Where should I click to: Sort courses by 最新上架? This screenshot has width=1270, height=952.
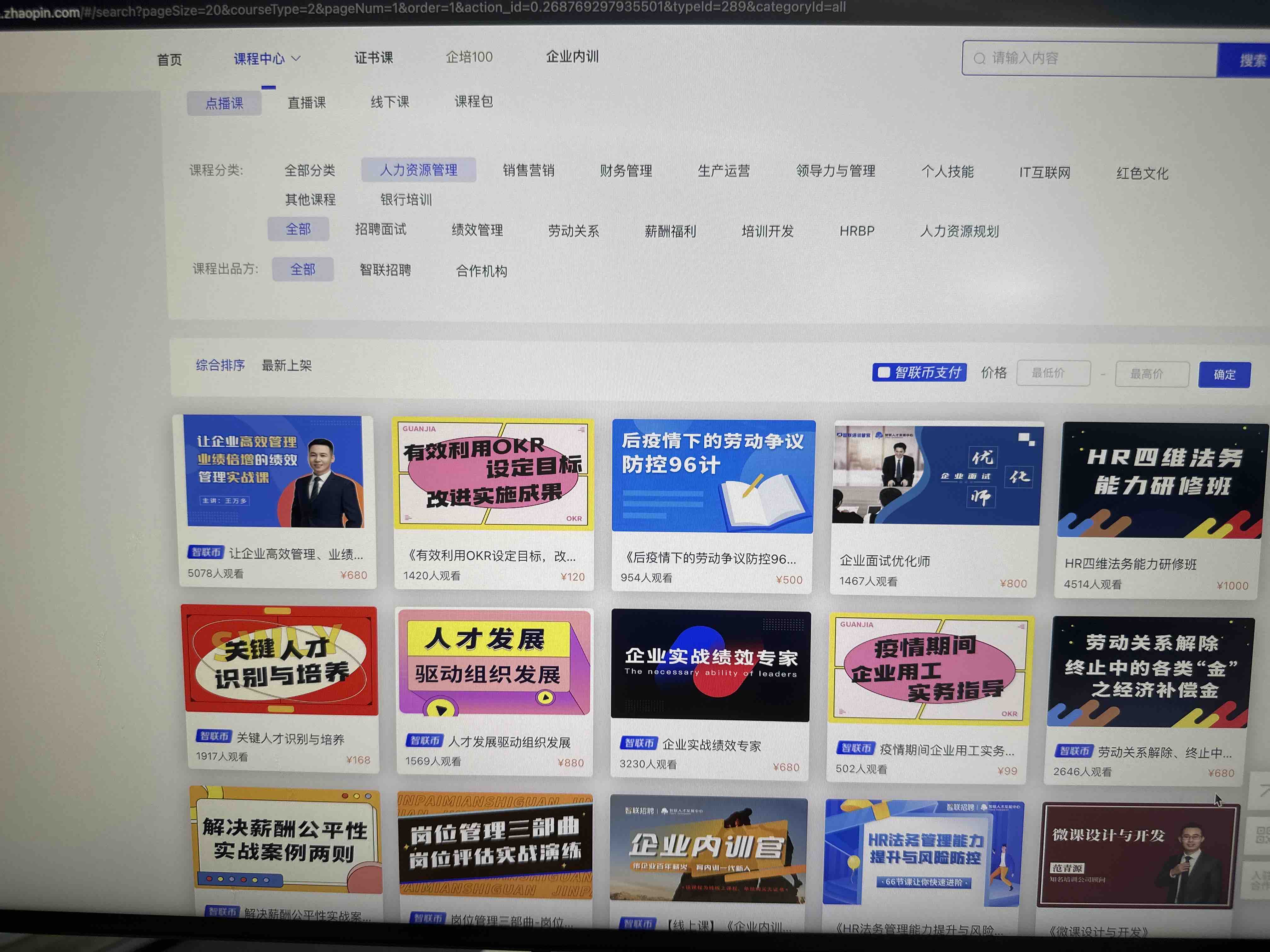[x=287, y=365]
